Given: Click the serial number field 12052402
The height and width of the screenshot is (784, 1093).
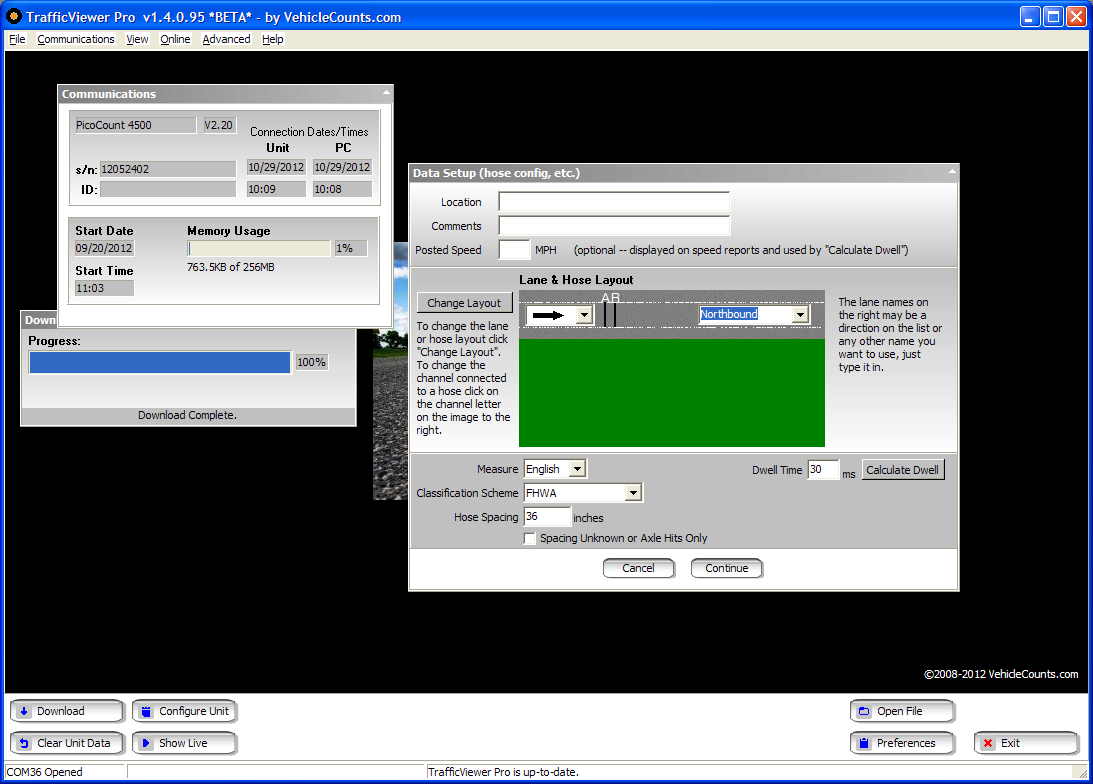Looking at the screenshot, I should click(x=168, y=169).
